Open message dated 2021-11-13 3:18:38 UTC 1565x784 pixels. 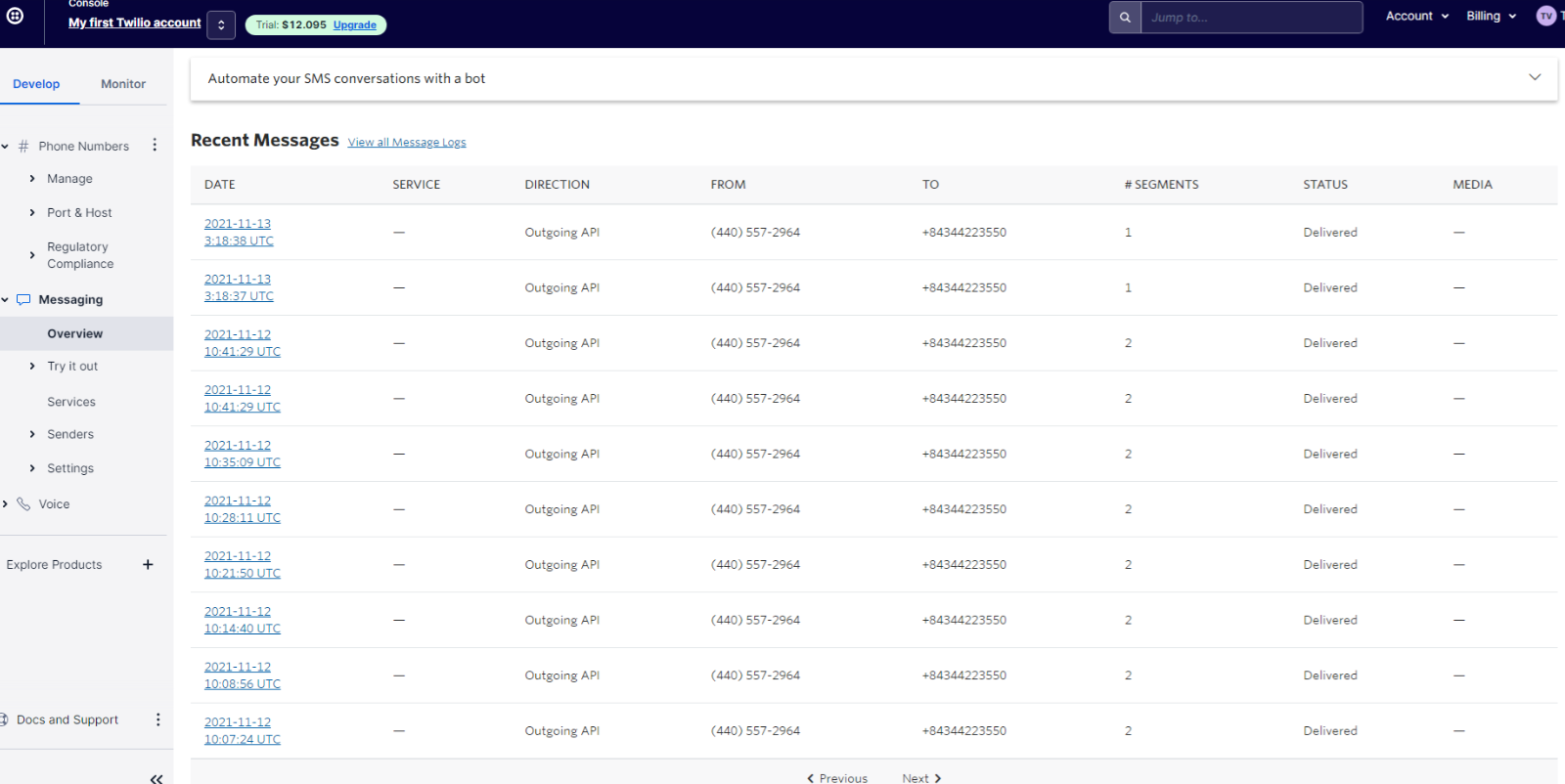click(239, 232)
